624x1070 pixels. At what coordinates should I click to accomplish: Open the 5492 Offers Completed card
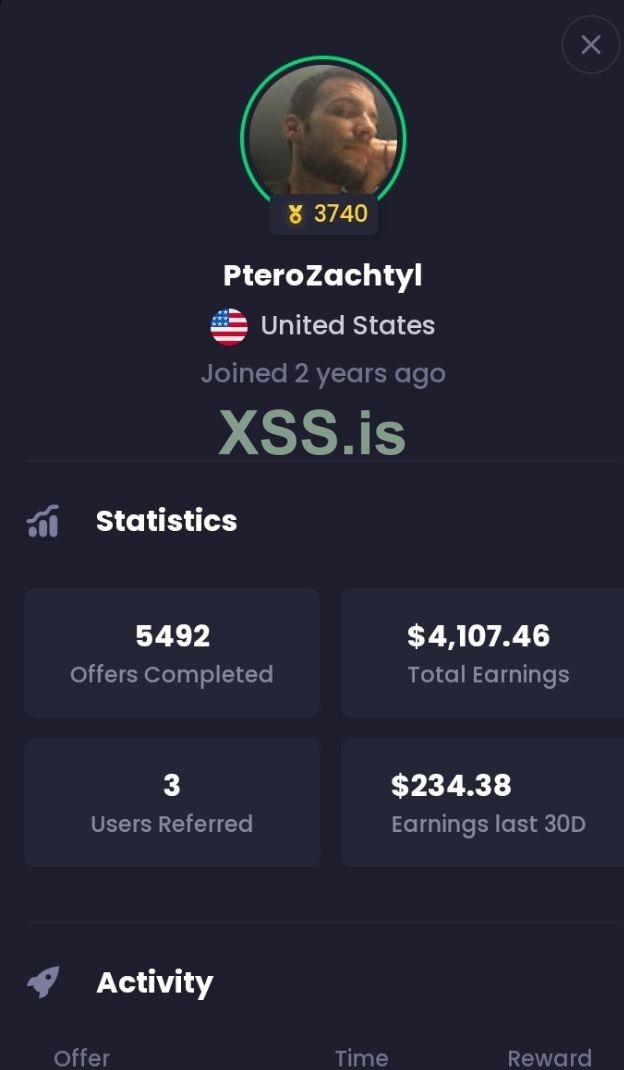[x=172, y=652]
